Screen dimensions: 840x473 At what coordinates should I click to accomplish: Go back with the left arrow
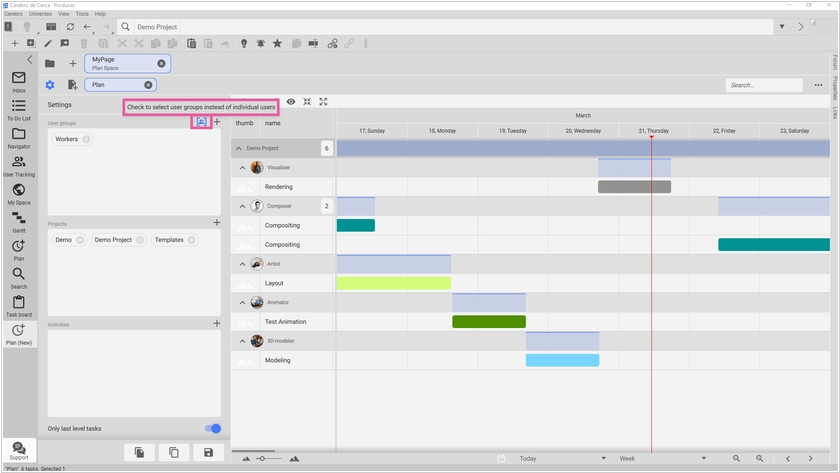point(87,27)
